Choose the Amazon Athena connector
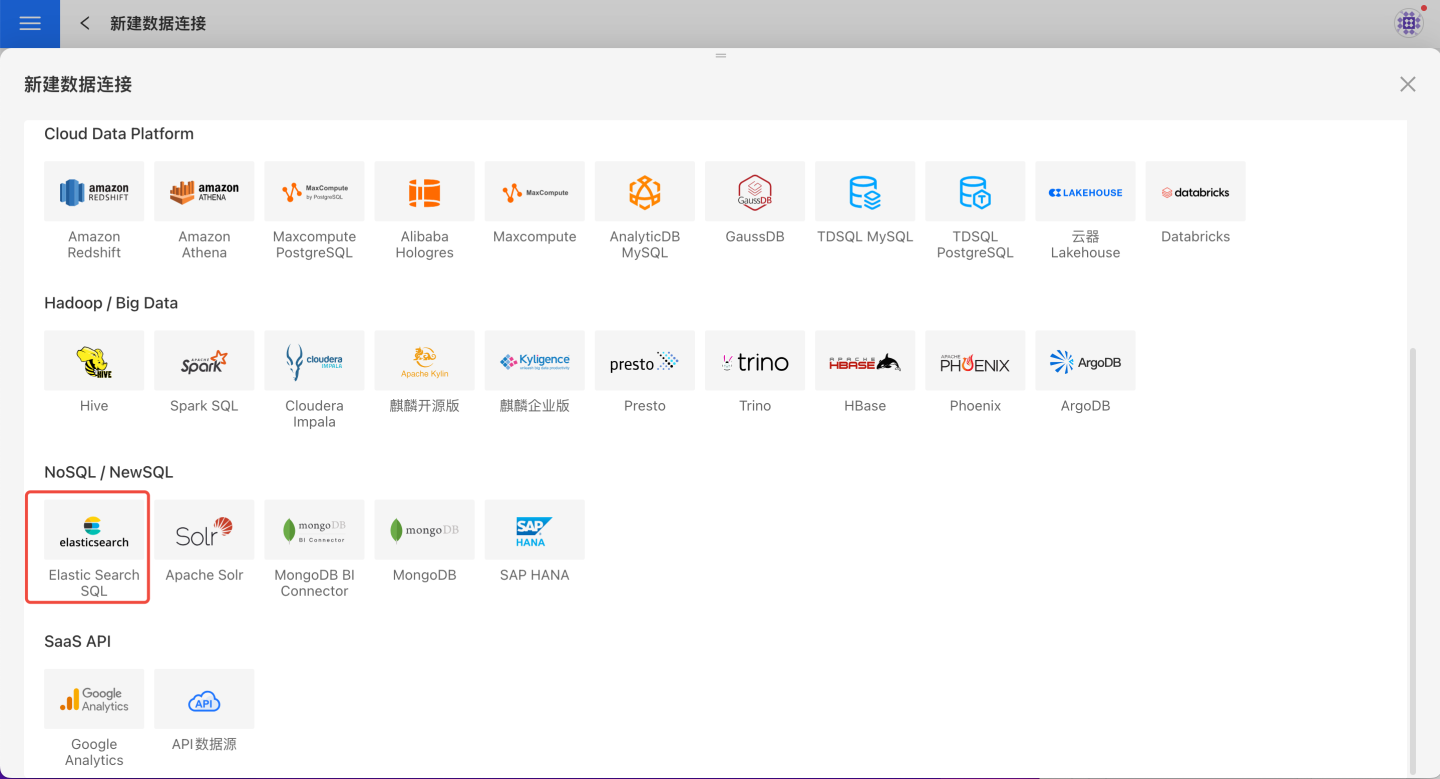 coord(204,192)
